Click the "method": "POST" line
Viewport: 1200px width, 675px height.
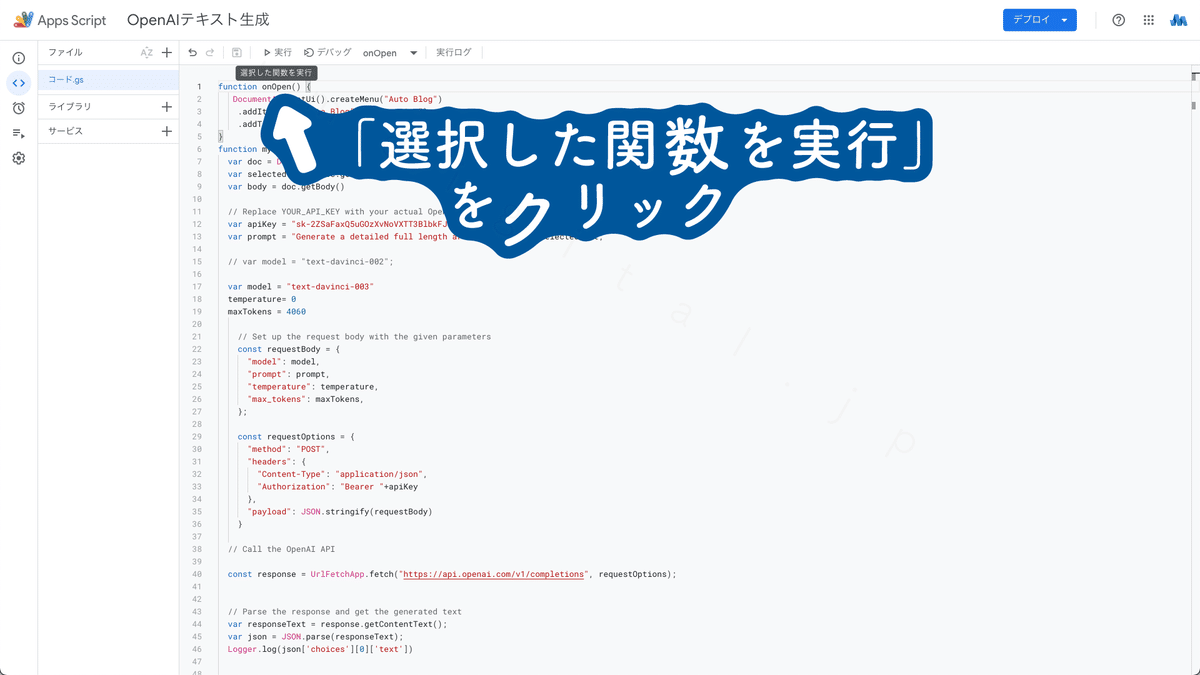[288, 449]
